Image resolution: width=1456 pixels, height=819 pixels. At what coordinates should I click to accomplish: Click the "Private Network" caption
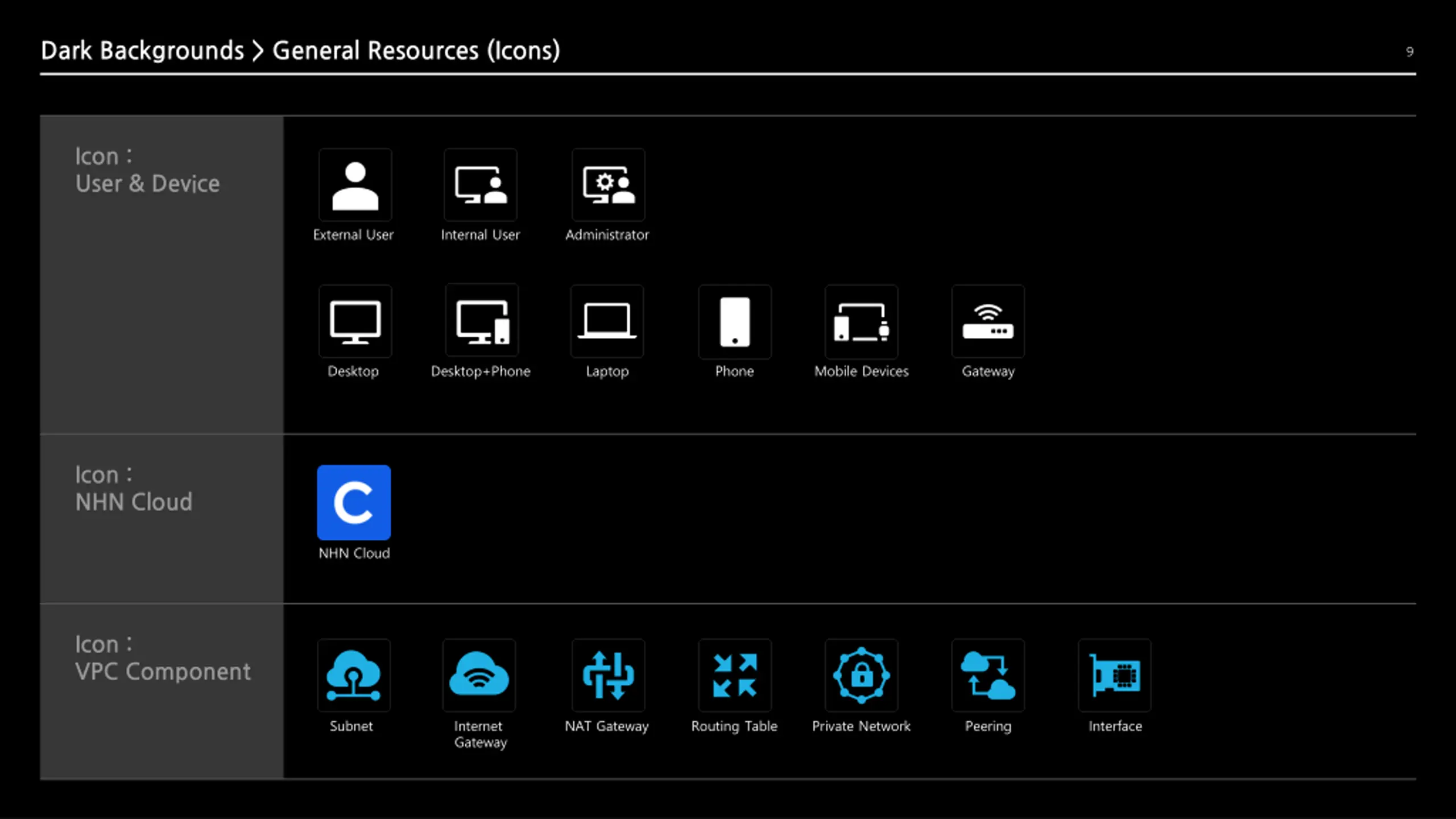click(x=861, y=726)
